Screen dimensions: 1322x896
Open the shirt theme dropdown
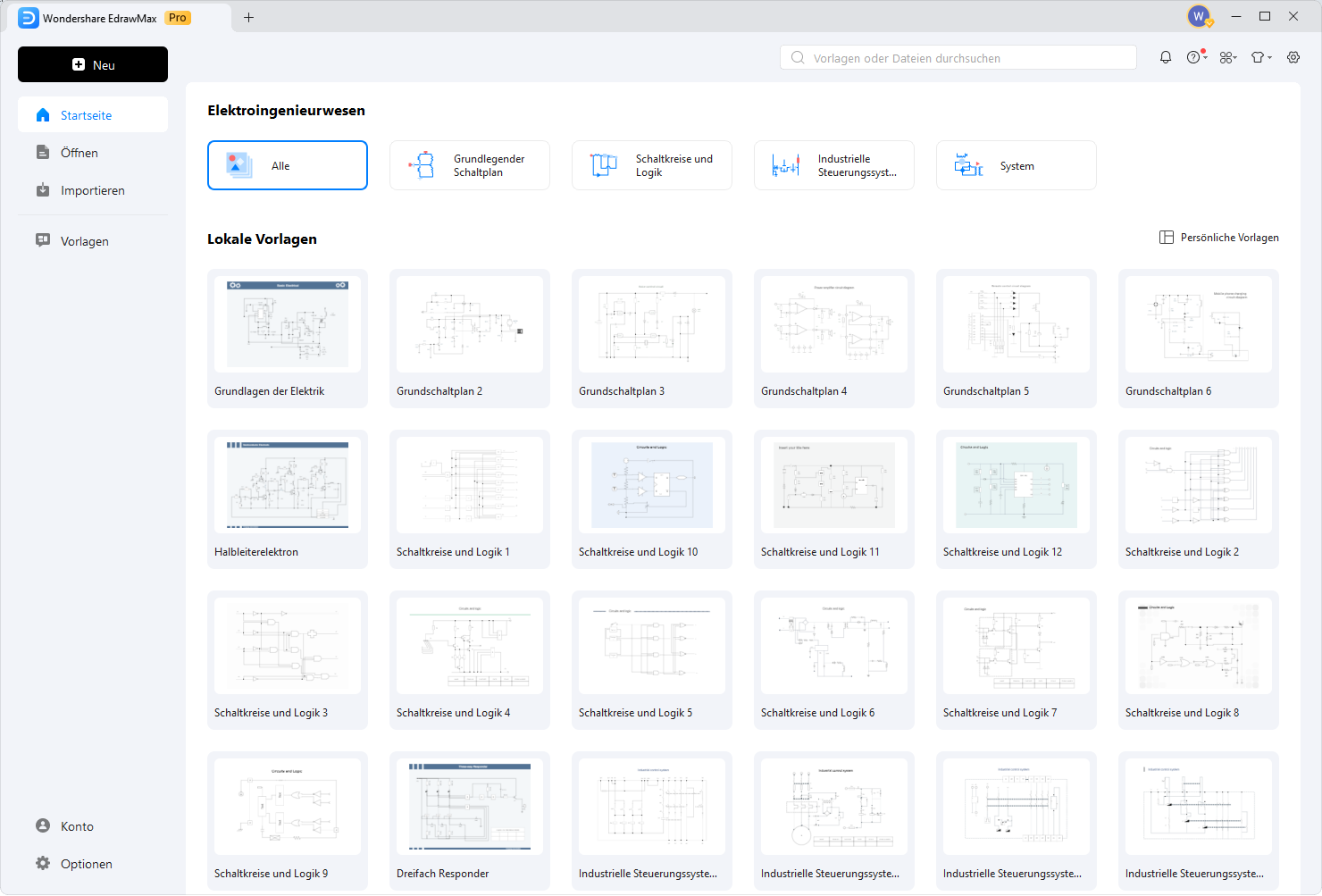point(1261,57)
